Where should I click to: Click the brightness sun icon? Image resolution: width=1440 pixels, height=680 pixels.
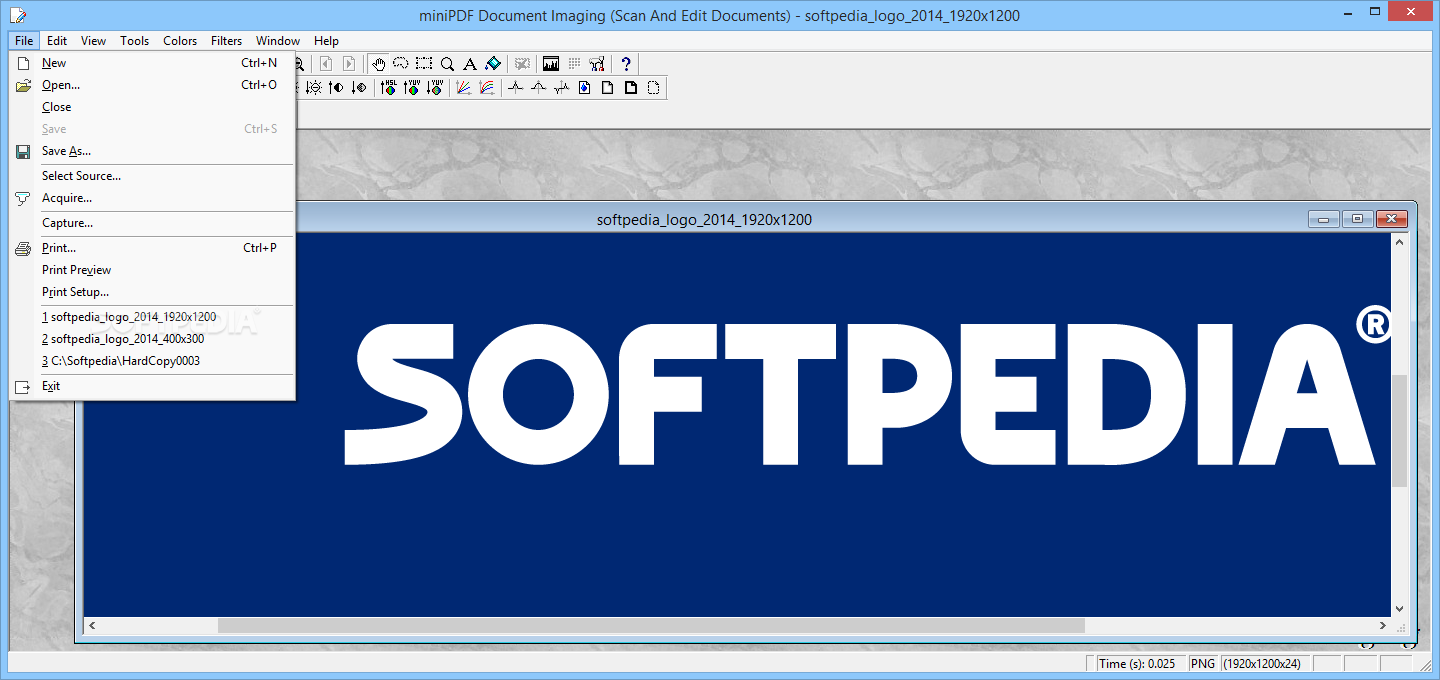coord(313,87)
